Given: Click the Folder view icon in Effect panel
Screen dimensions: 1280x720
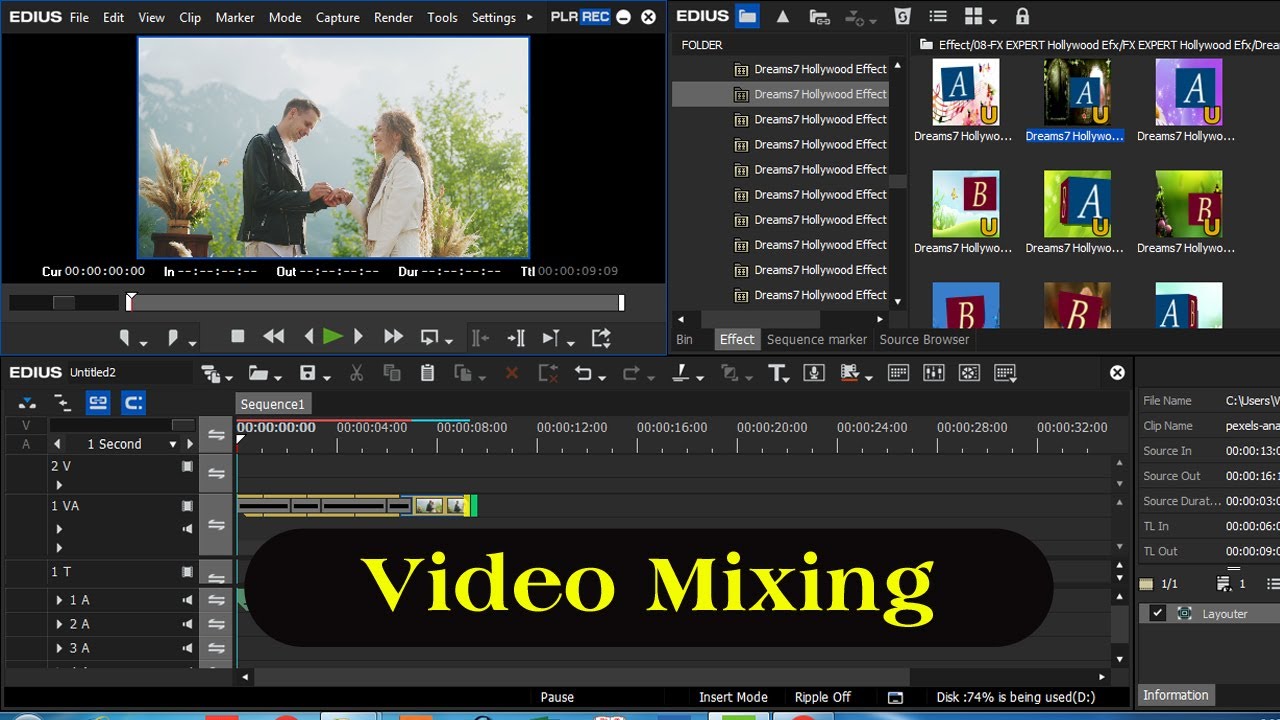Looking at the screenshot, I should tap(746, 16).
